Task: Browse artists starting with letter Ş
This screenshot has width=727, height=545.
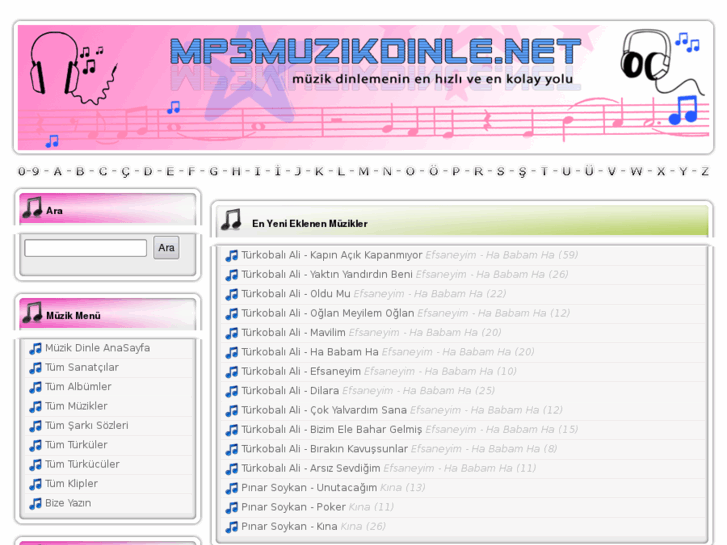Action: pos(523,172)
